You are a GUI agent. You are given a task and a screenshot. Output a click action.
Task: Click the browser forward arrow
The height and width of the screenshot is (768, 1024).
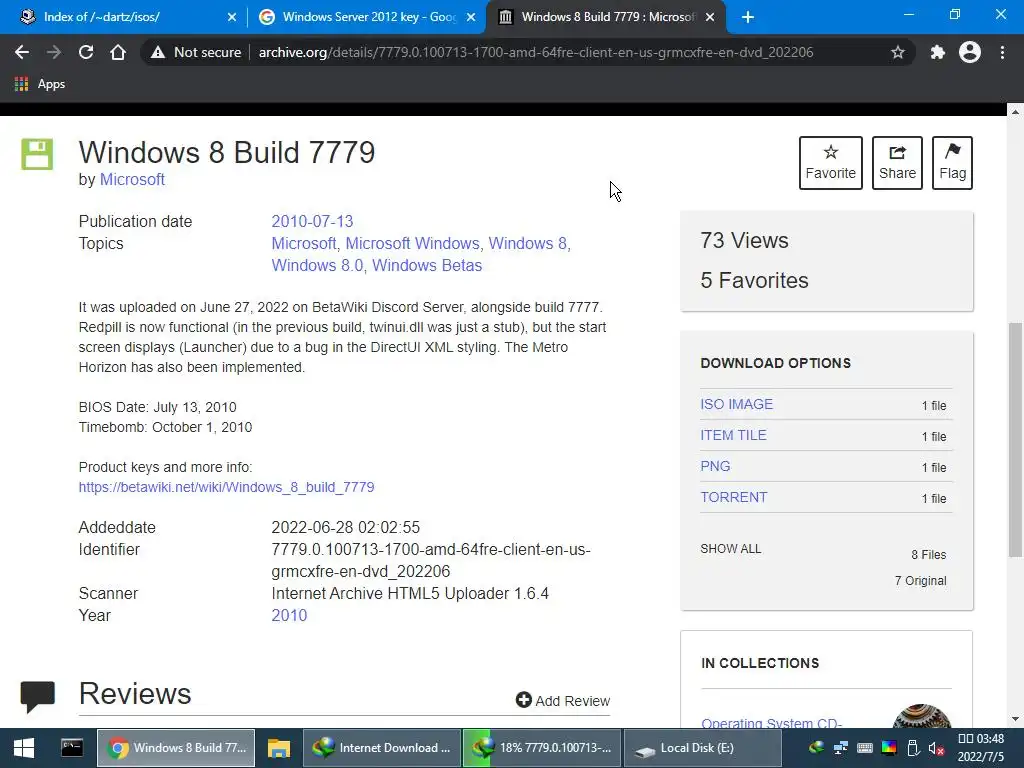54,52
